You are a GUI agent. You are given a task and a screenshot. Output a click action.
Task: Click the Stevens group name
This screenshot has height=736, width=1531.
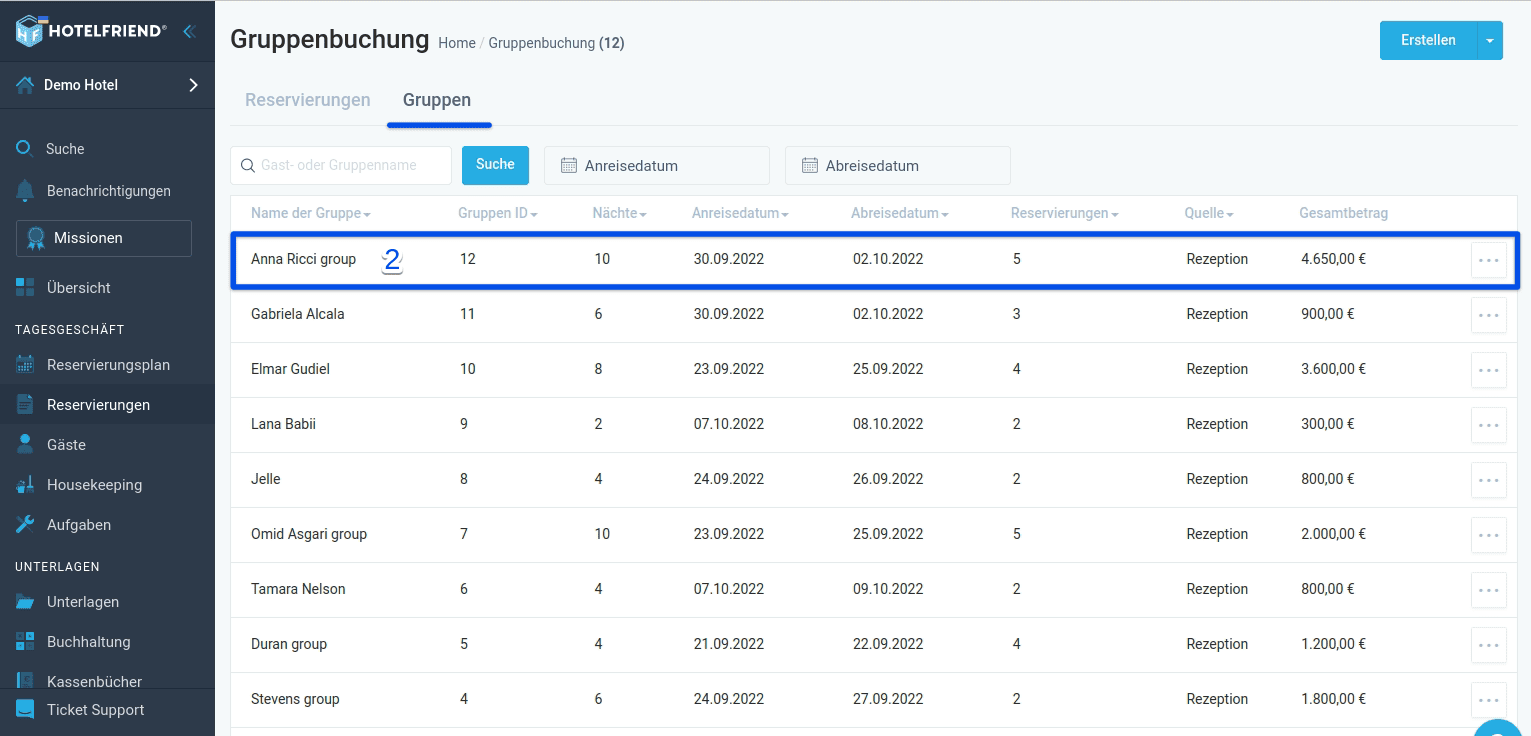point(295,699)
